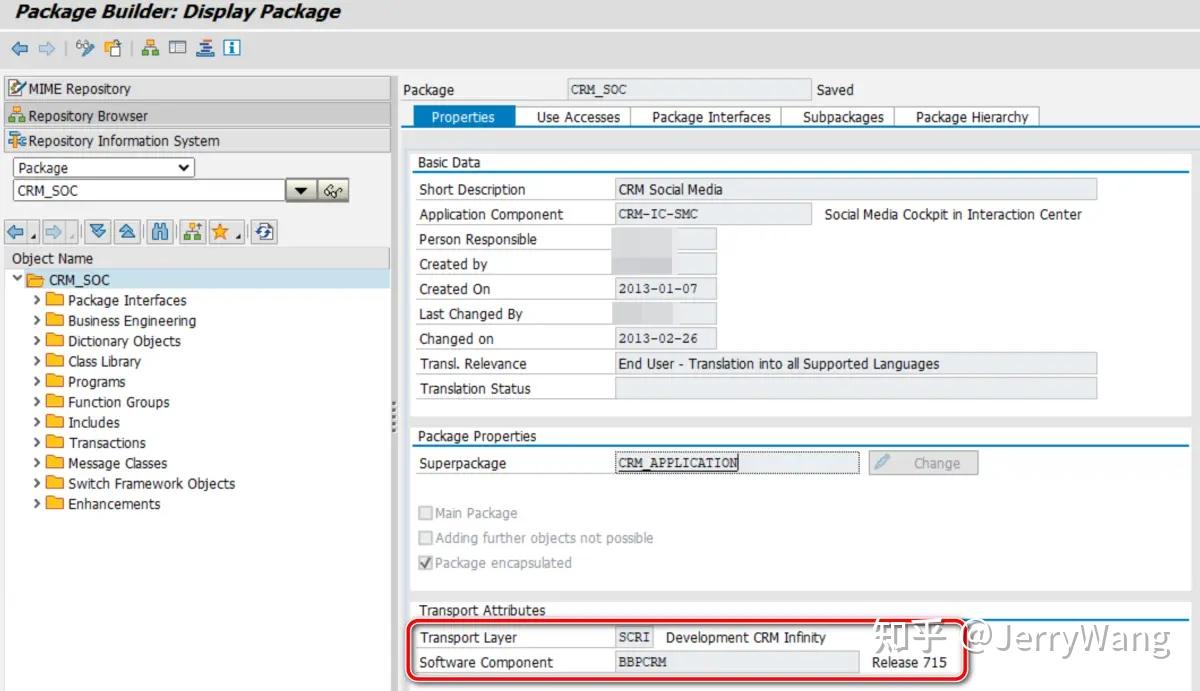Check Adding further objects not possible
The height and width of the screenshot is (691, 1200).
coord(425,537)
